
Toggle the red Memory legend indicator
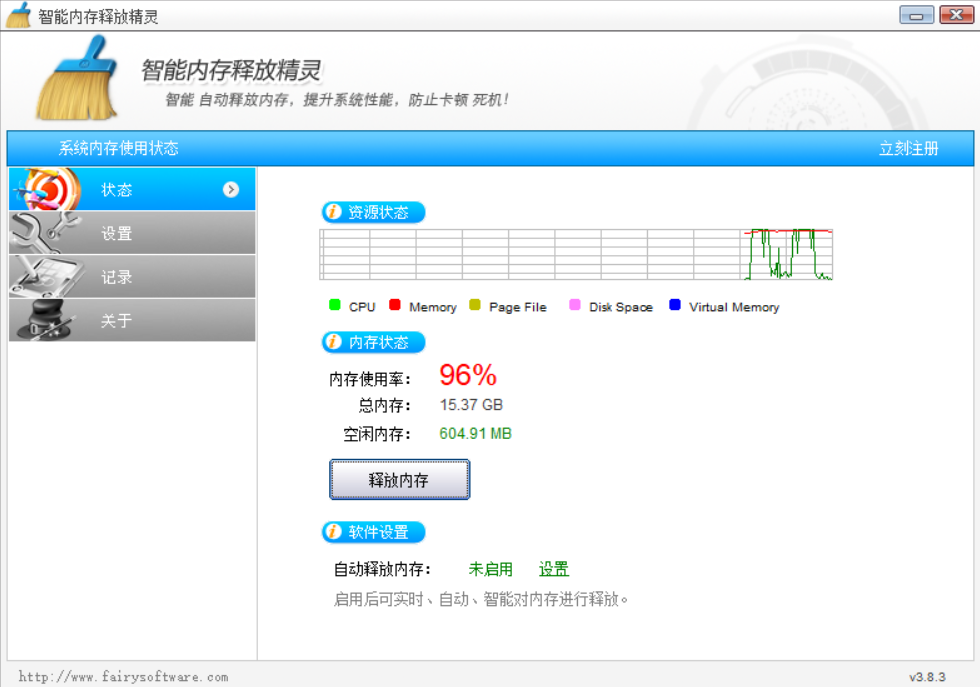coord(392,307)
